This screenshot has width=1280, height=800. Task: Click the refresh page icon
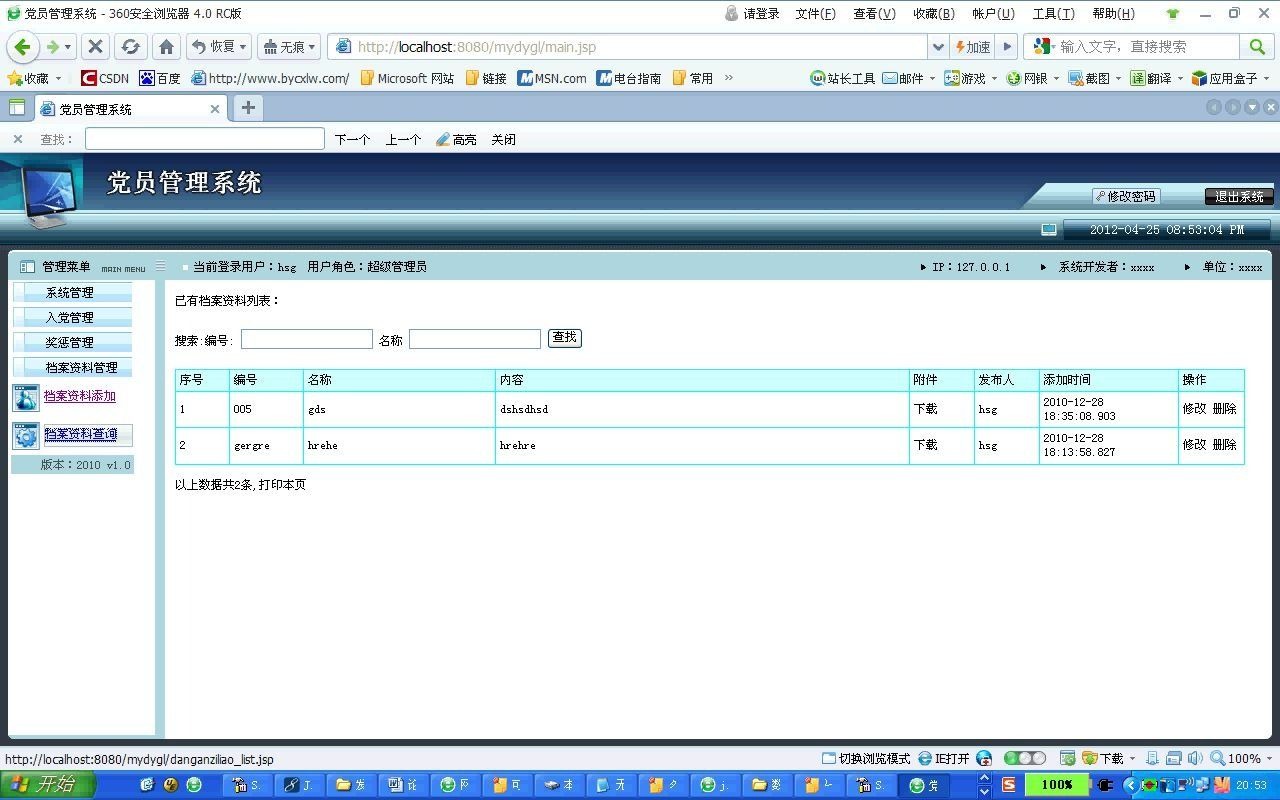130,46
